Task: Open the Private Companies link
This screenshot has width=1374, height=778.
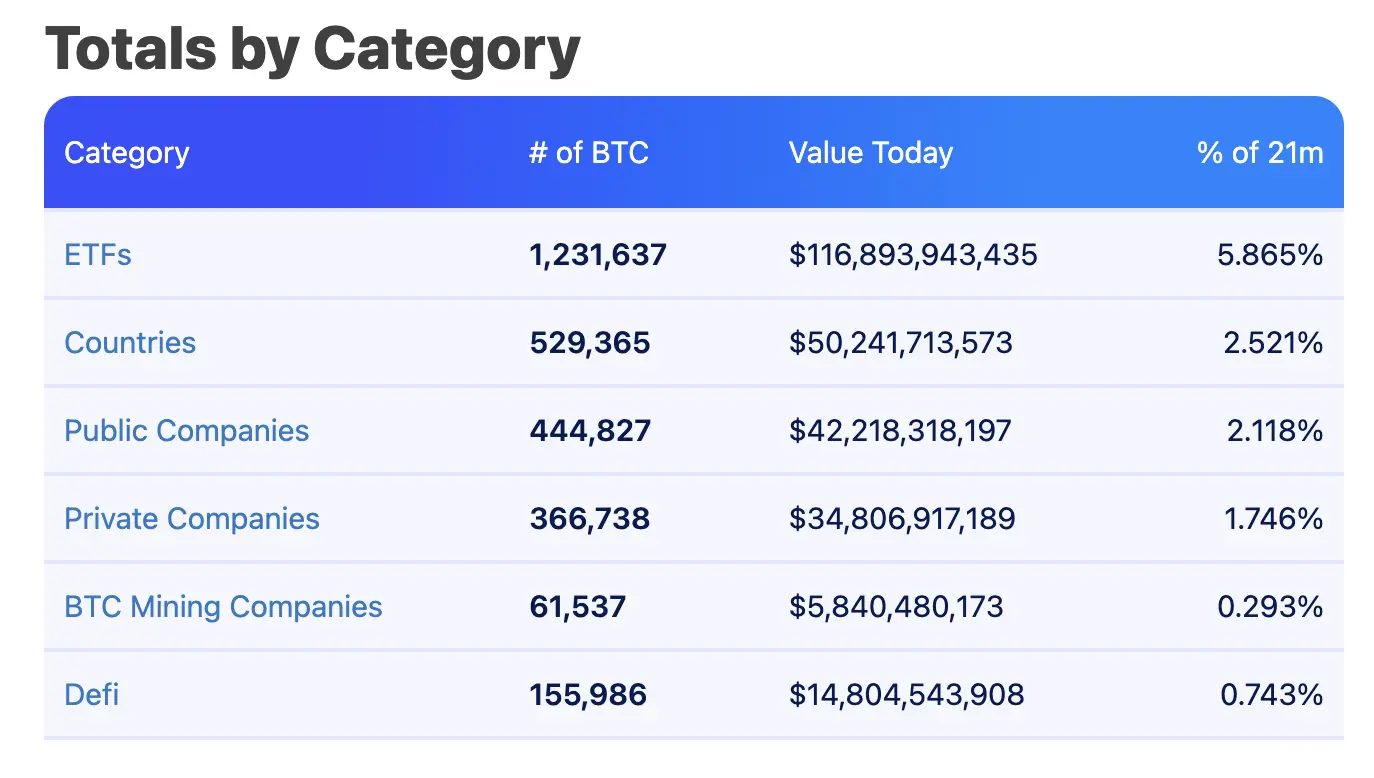Action: [x=192, y=519]
